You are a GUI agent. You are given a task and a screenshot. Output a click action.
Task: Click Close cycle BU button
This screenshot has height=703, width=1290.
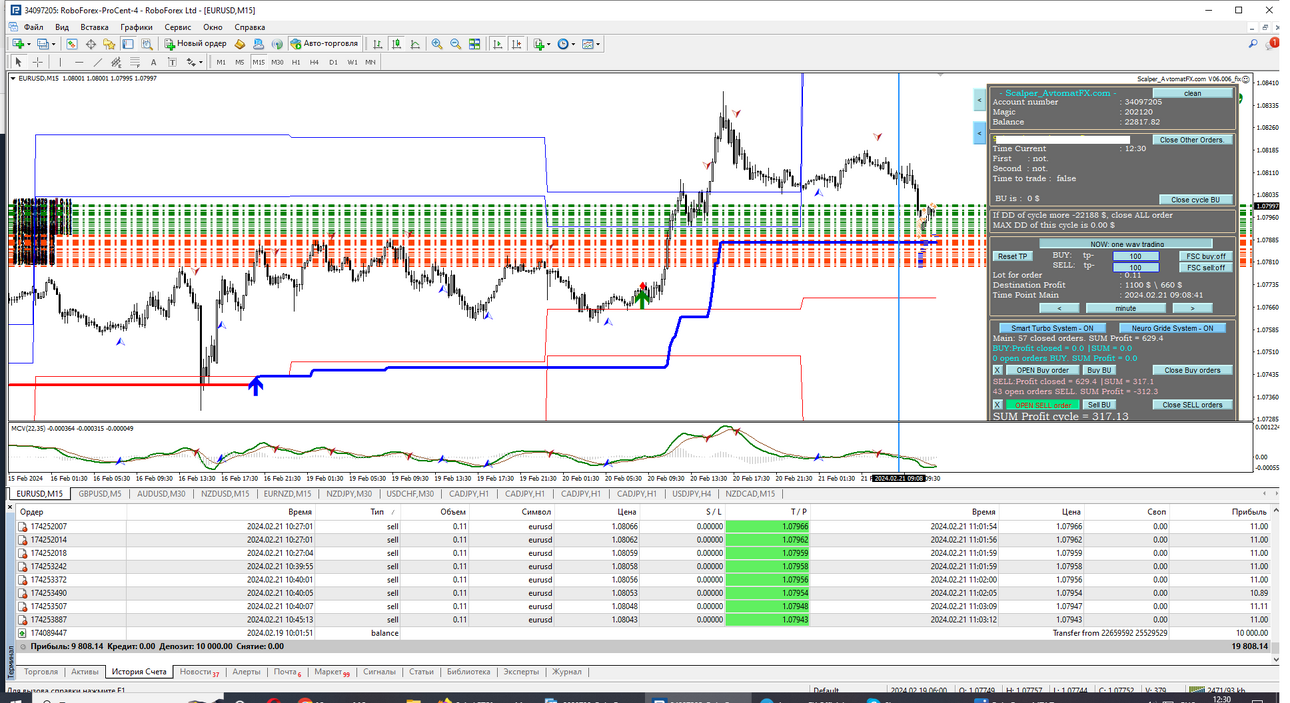1194,200
